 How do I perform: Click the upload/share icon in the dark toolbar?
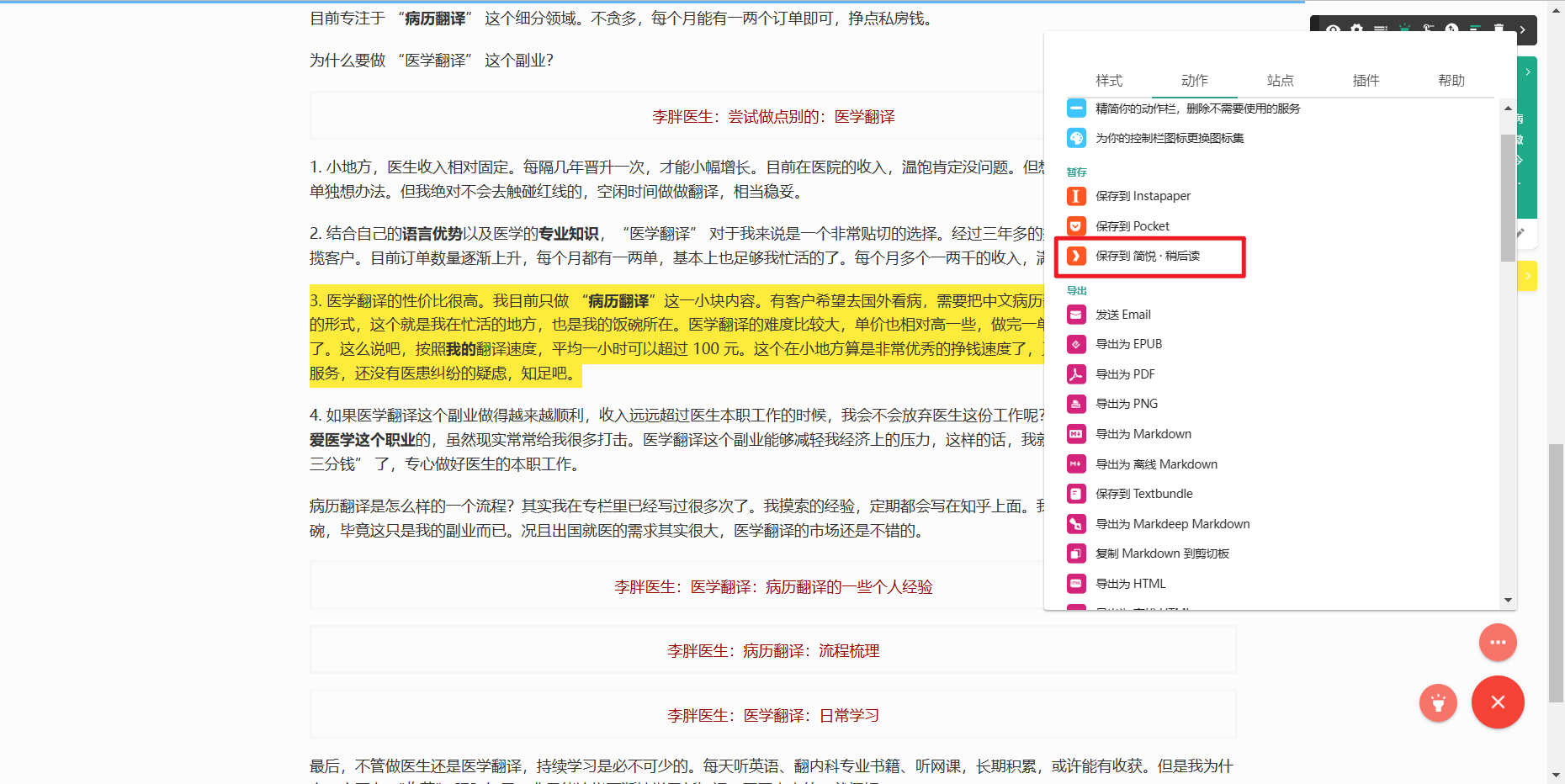(x=1451, y=29)
